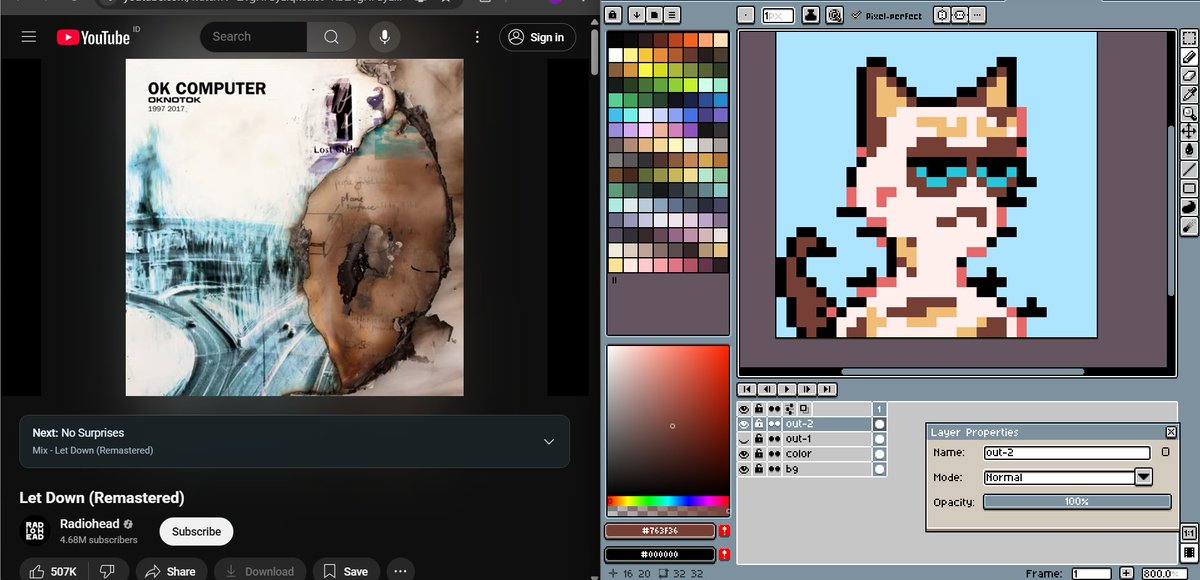The image size is (1200, 580).
Task: Click the Share button
Action: coord(171,571)
